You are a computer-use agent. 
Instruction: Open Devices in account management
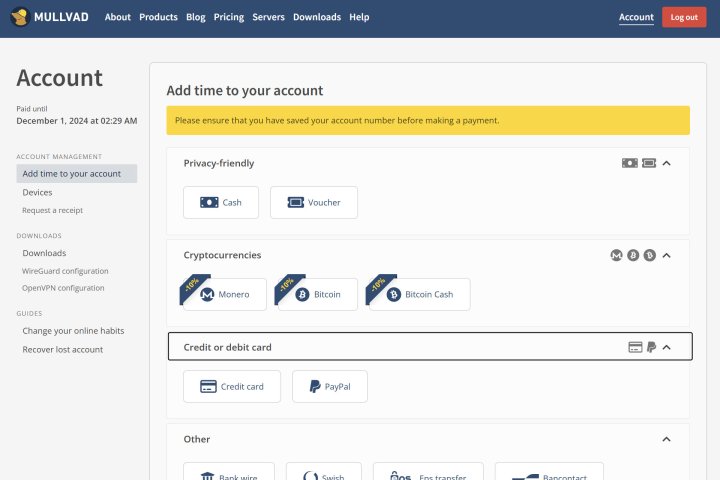pyautogui.click(x=37, y=192)
